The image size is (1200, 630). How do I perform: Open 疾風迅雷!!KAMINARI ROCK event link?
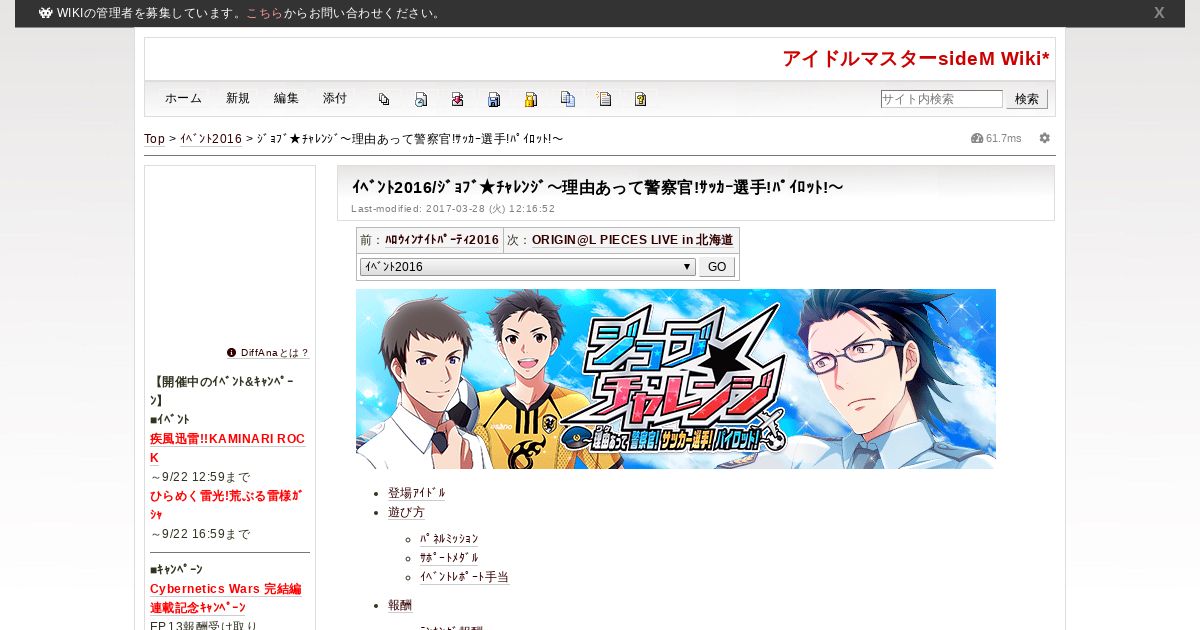pos(227,448)
